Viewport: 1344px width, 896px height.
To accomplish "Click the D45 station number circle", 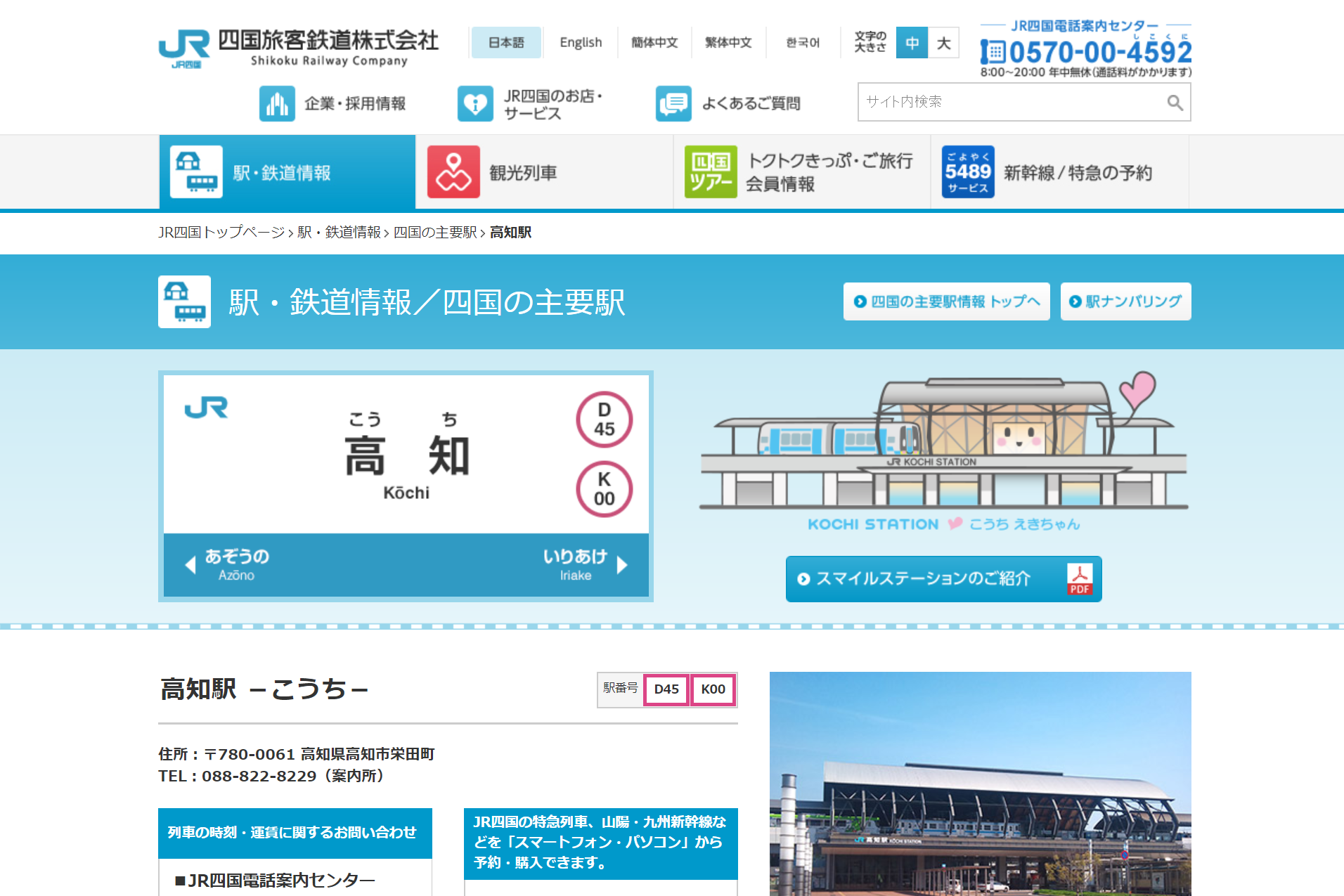I will (x=605, y=420).
